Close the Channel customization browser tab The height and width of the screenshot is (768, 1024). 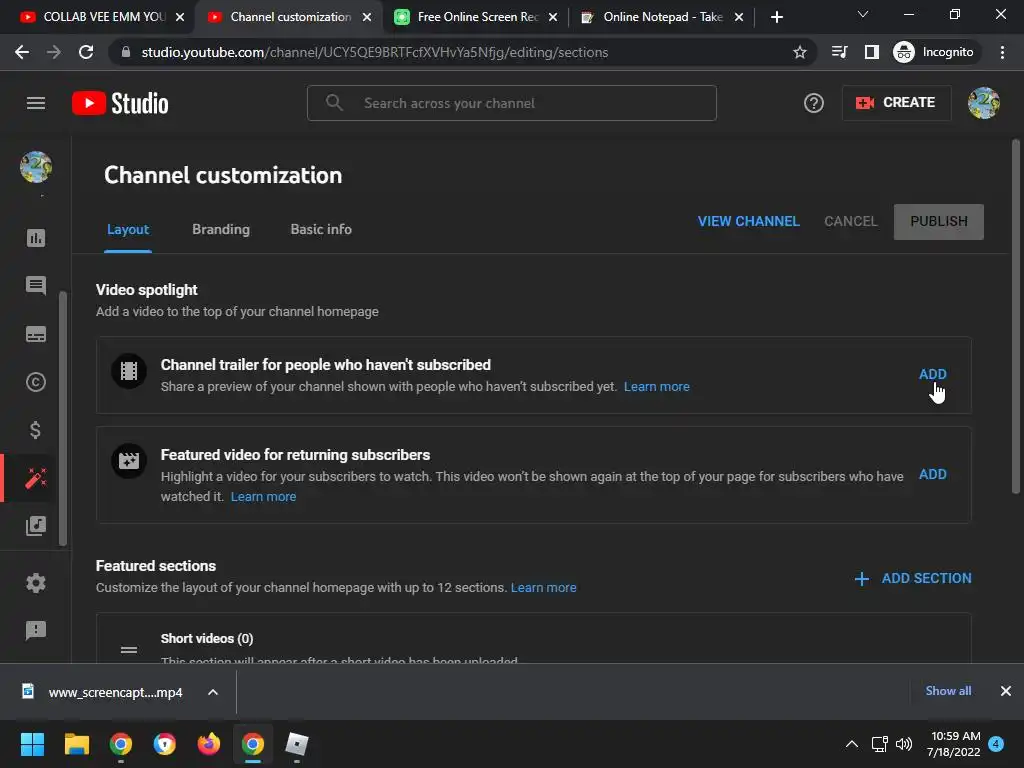pyautogui.click(x=367, y=17)
